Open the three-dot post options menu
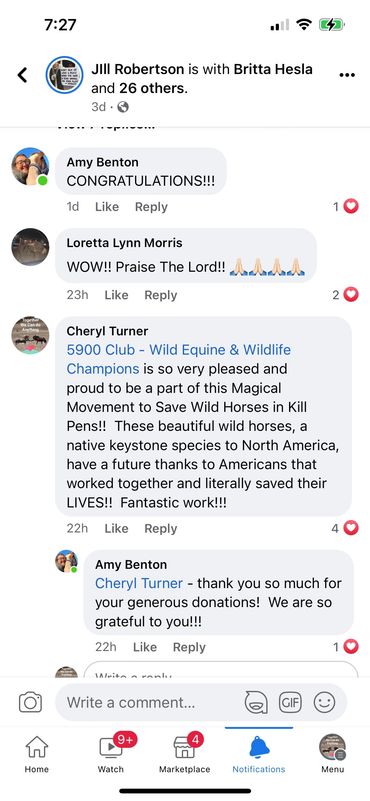Image resolution: width=370 pixels, height=801 pixels. [x=347, y=75]
